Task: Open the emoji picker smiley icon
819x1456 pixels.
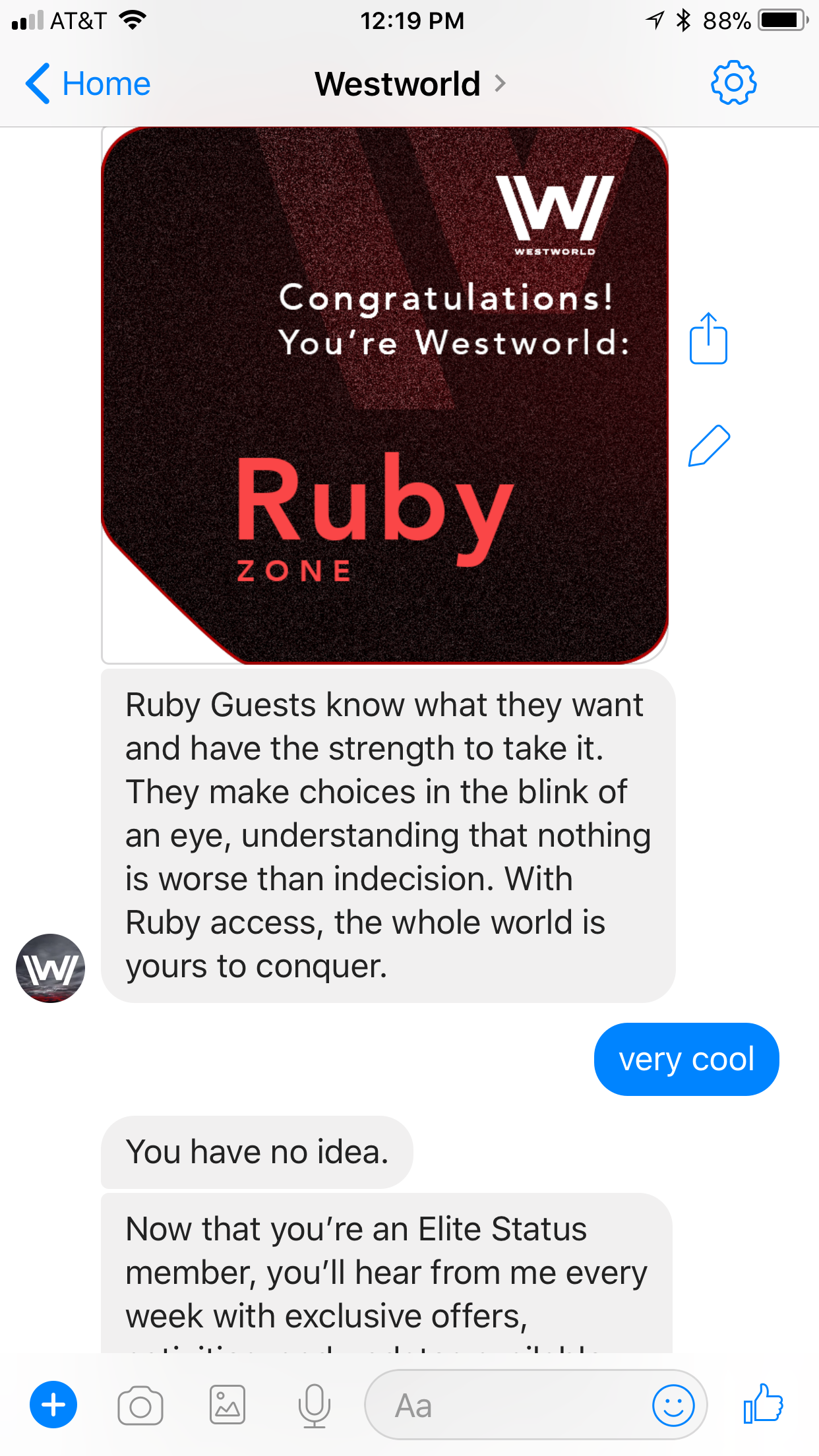Action: click(x=673, y=1405)
